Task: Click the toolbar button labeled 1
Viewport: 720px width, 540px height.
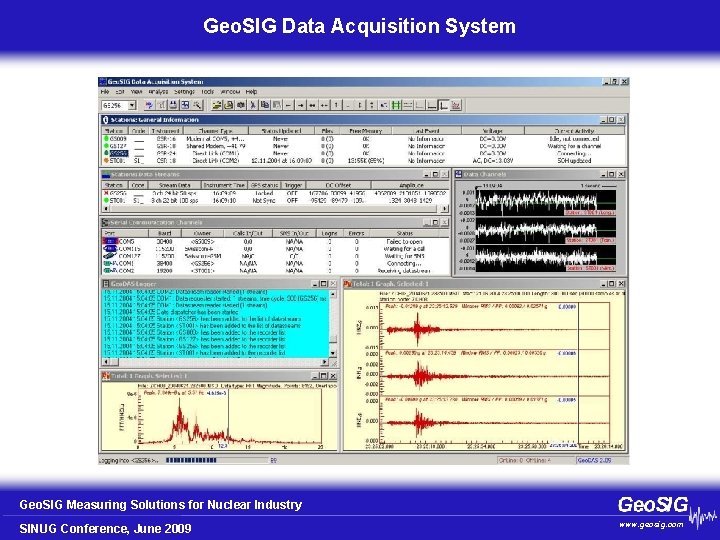Action: [x=336, y=105]
